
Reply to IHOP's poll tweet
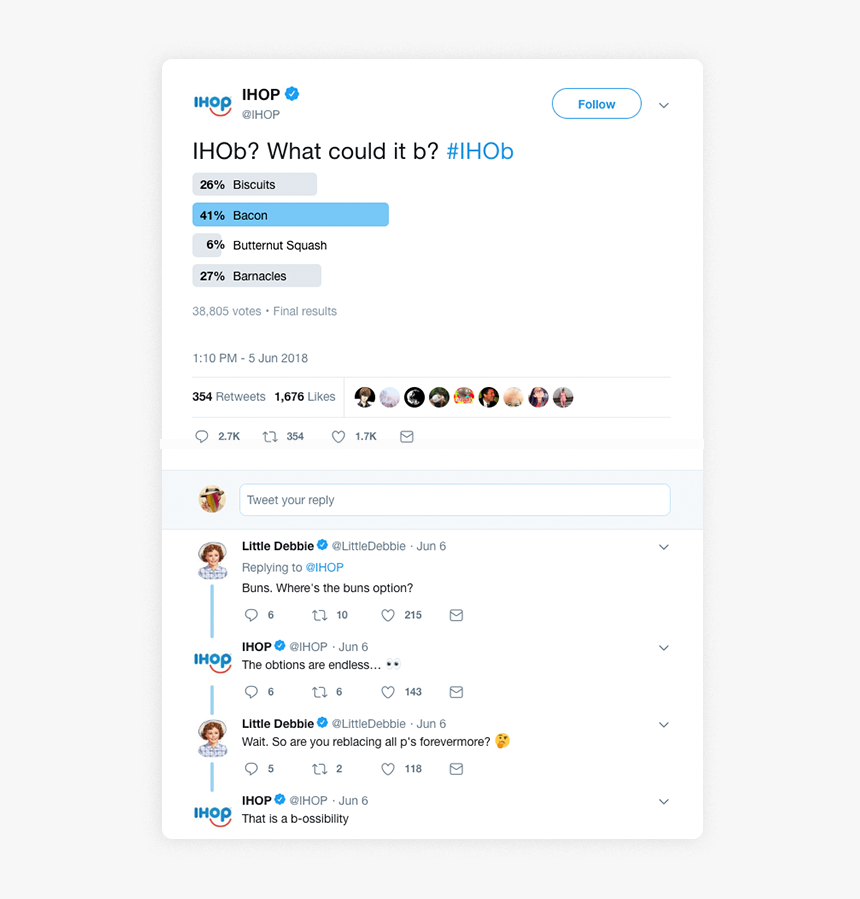(x=201, y=436)
